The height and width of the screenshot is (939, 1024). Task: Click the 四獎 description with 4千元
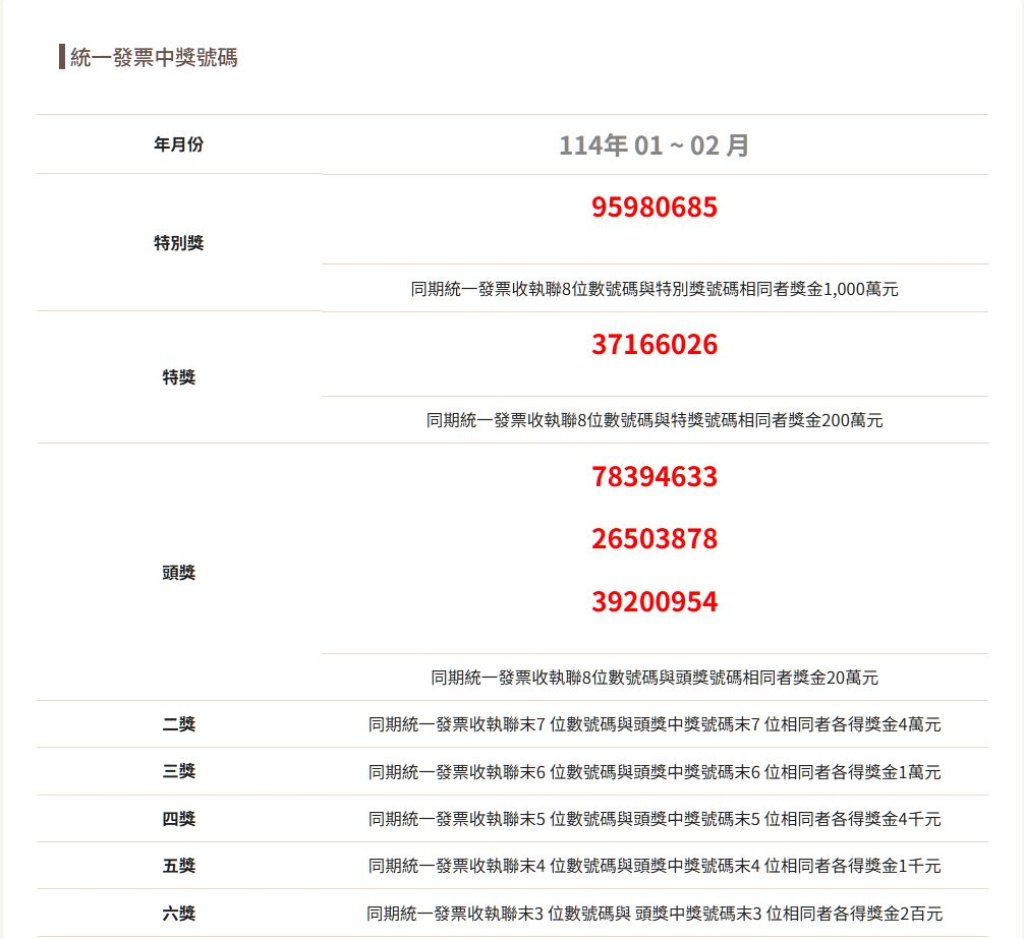[654, 819]
